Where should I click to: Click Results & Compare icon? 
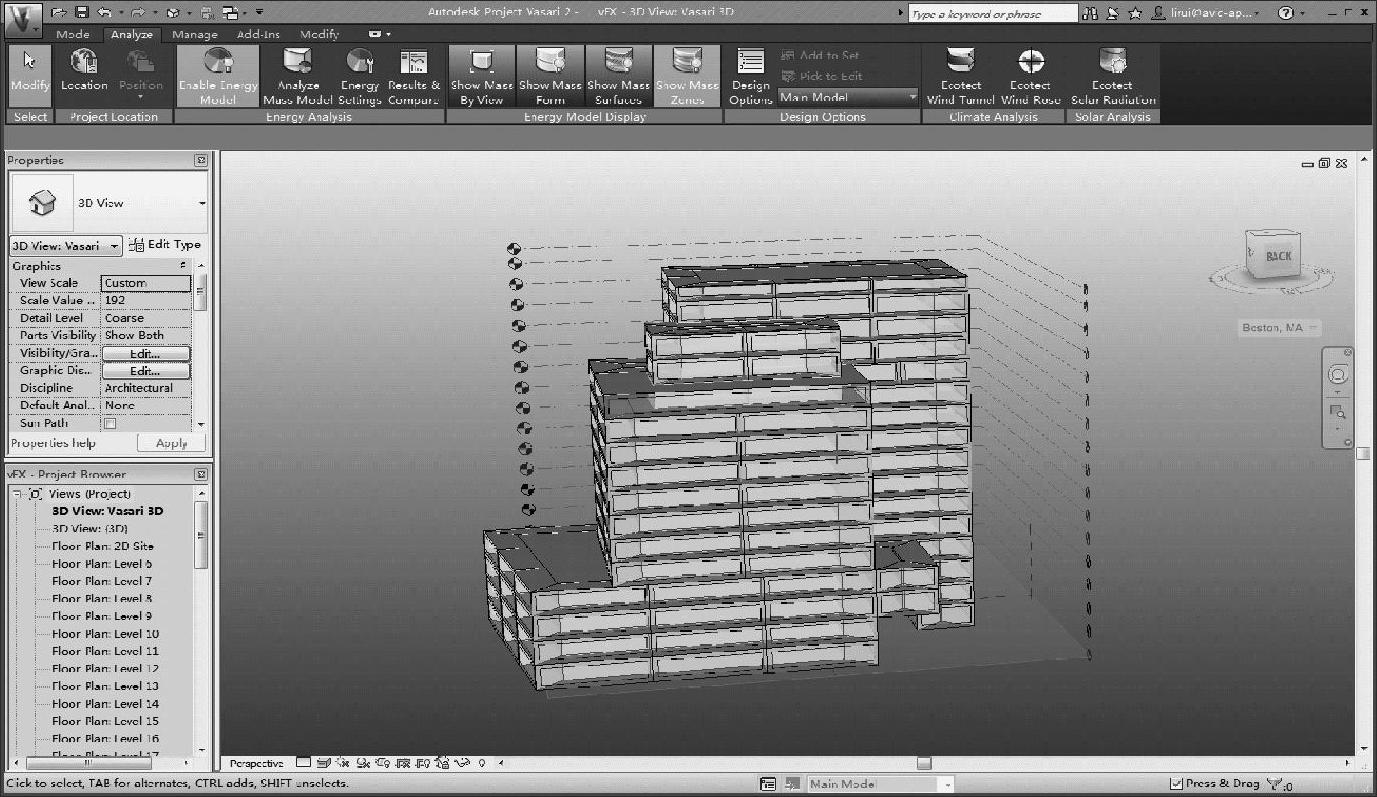click(x=413, y=64)
